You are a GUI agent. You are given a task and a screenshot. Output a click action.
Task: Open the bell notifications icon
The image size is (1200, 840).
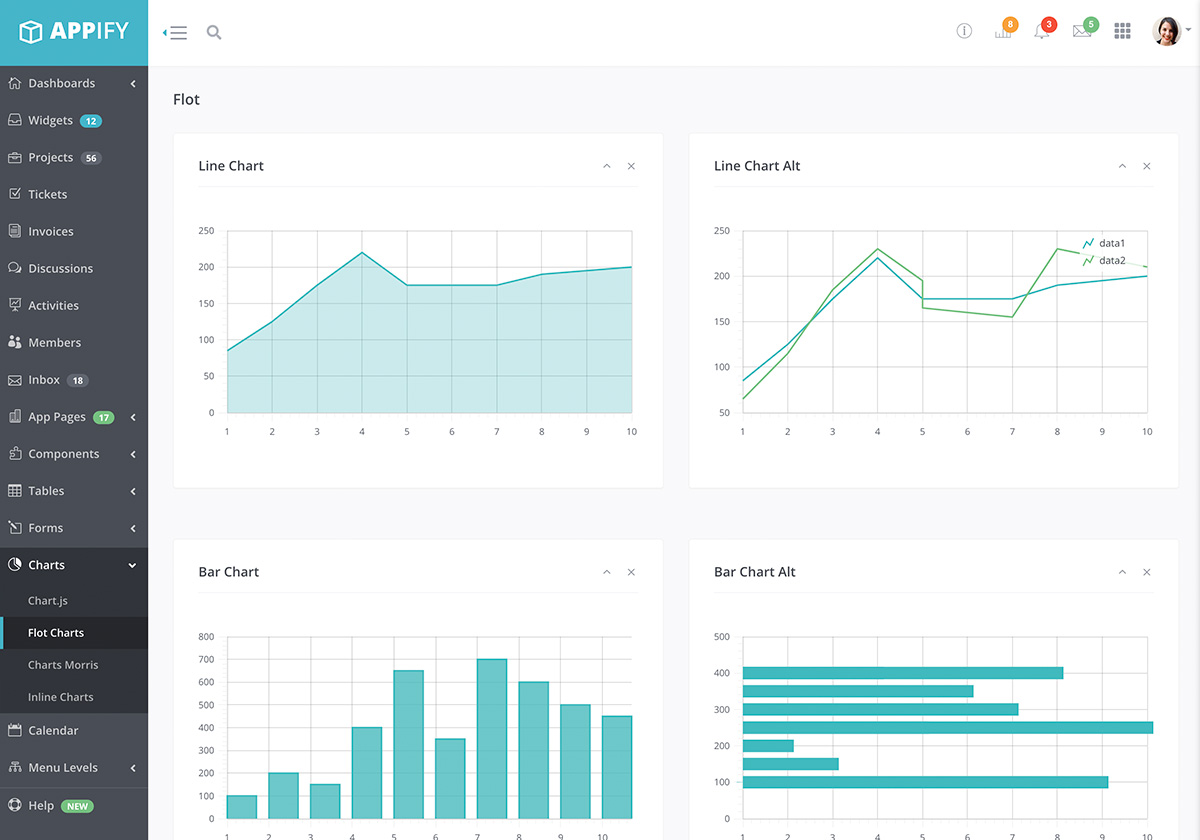(x=1042, y=31)
